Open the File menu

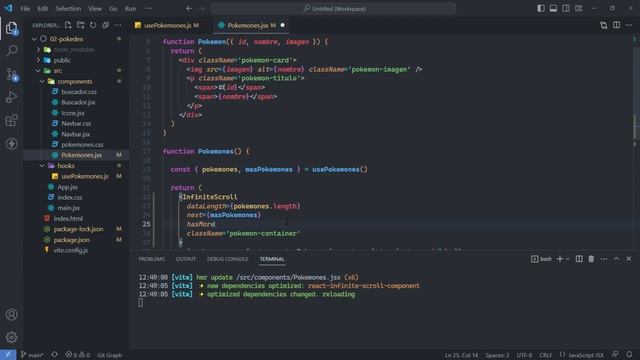tap(25, 9)
